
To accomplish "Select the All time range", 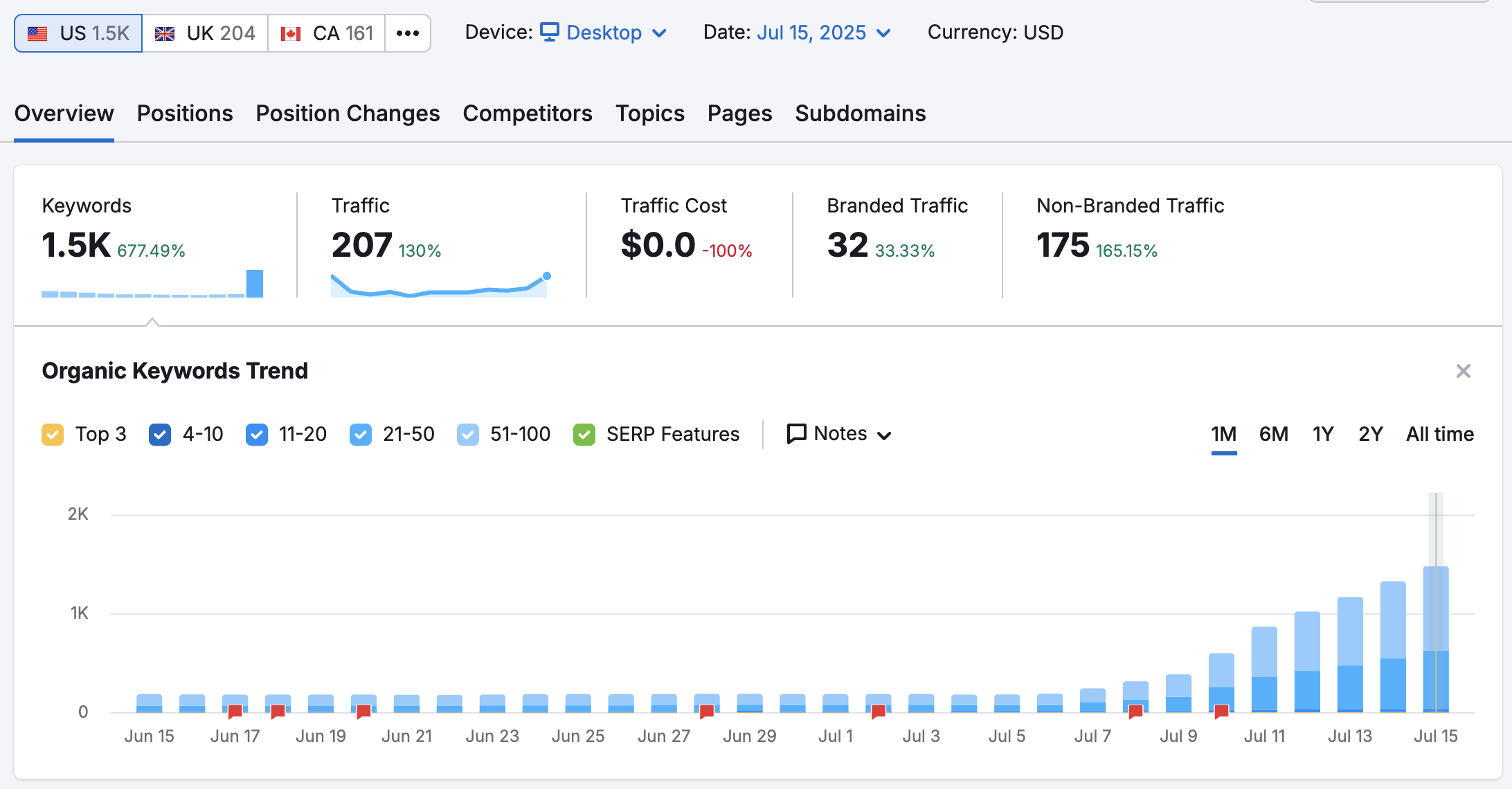I will coord(1439,434).
